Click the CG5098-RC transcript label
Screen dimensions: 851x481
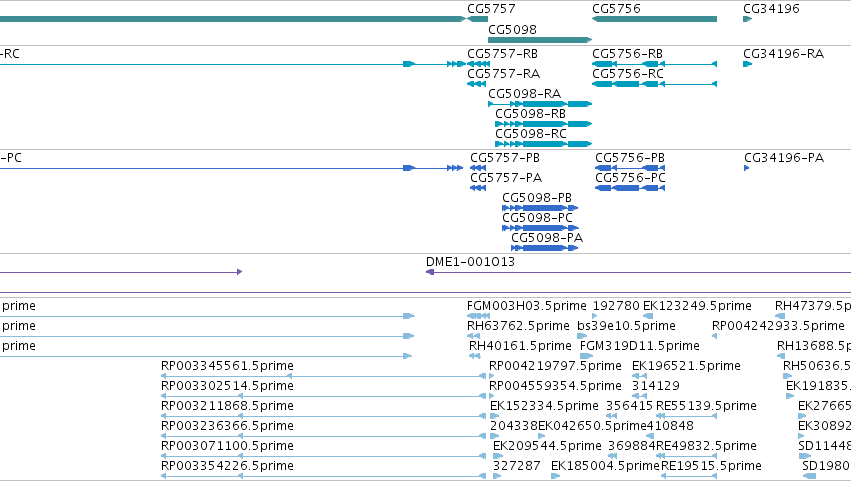531,134
